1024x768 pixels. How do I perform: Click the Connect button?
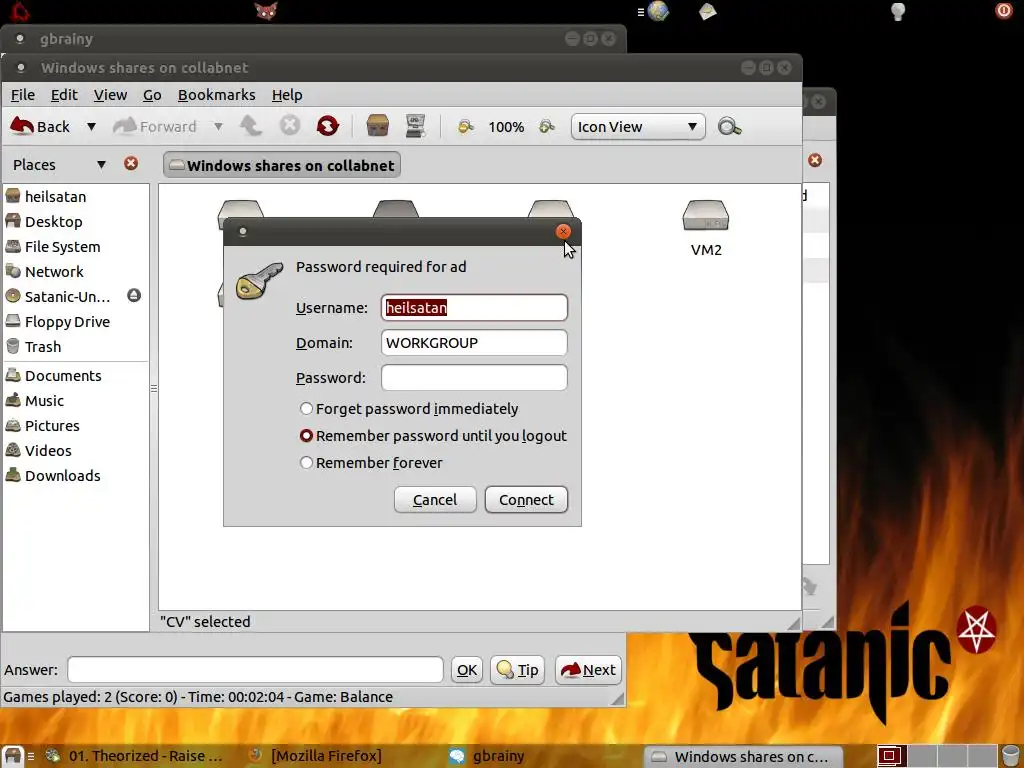tap(526, 500)
